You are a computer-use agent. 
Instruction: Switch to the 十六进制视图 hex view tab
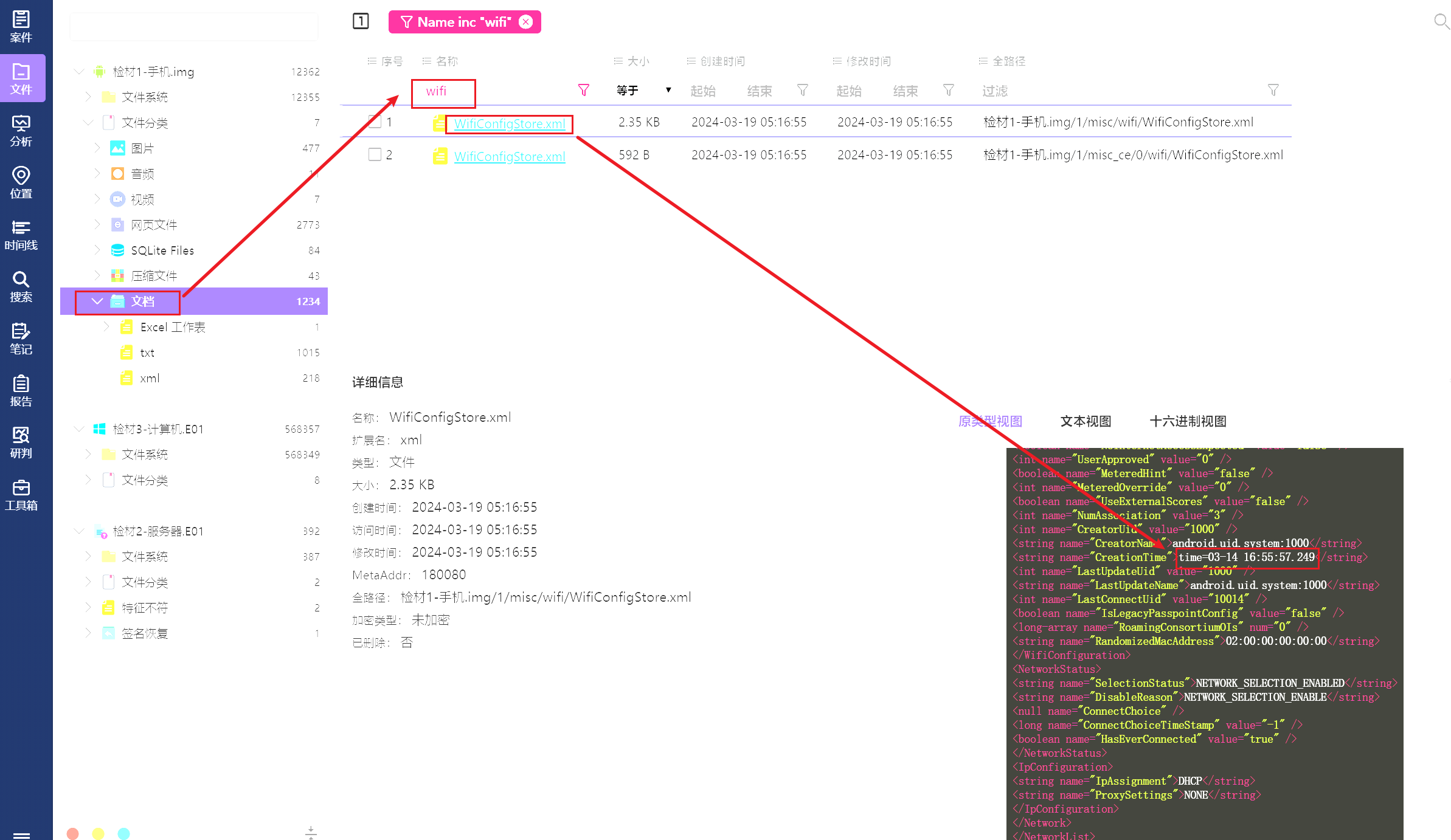click(x=1187, y=421)
